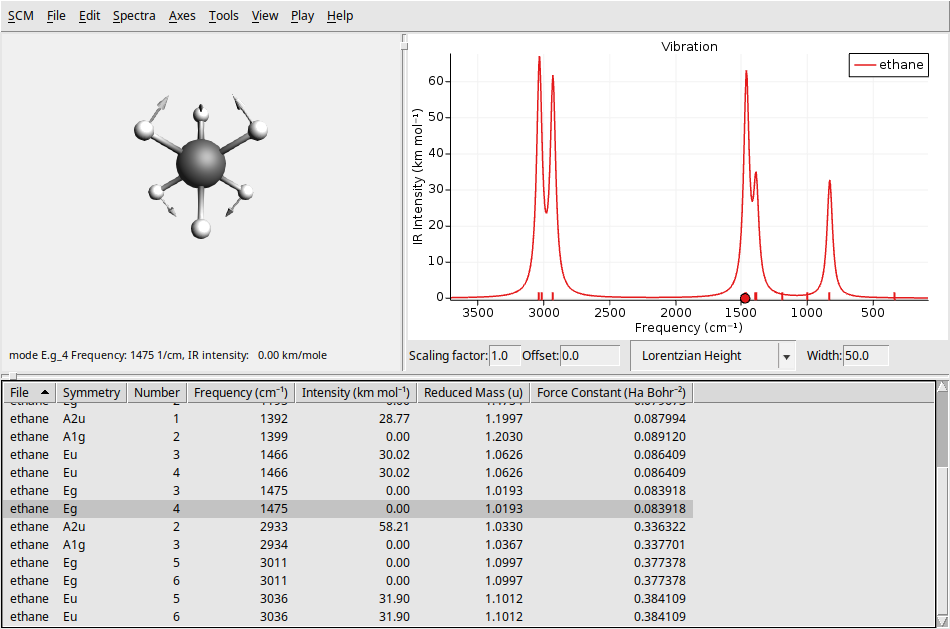
Task: Click the Force Constant column header
Action: click(x=611, y=392)
